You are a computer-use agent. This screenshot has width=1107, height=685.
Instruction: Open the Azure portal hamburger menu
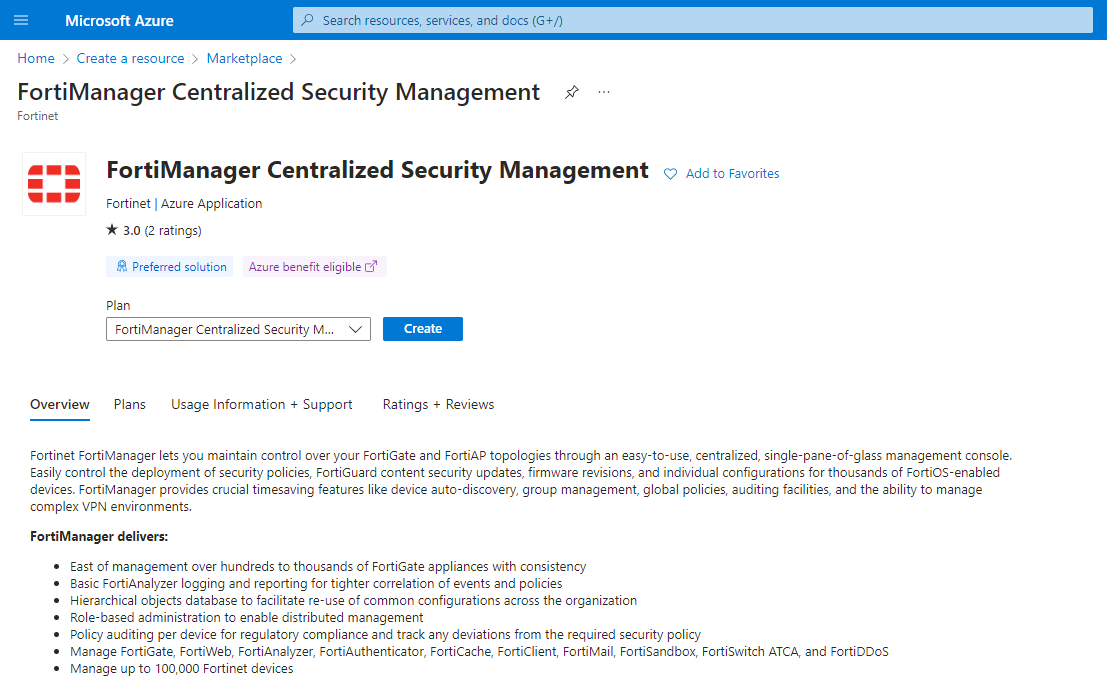[21, 20]
